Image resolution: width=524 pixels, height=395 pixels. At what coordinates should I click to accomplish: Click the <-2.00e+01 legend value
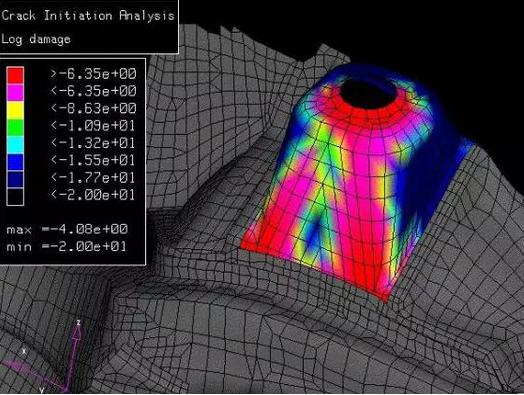(x=93, y=195)
